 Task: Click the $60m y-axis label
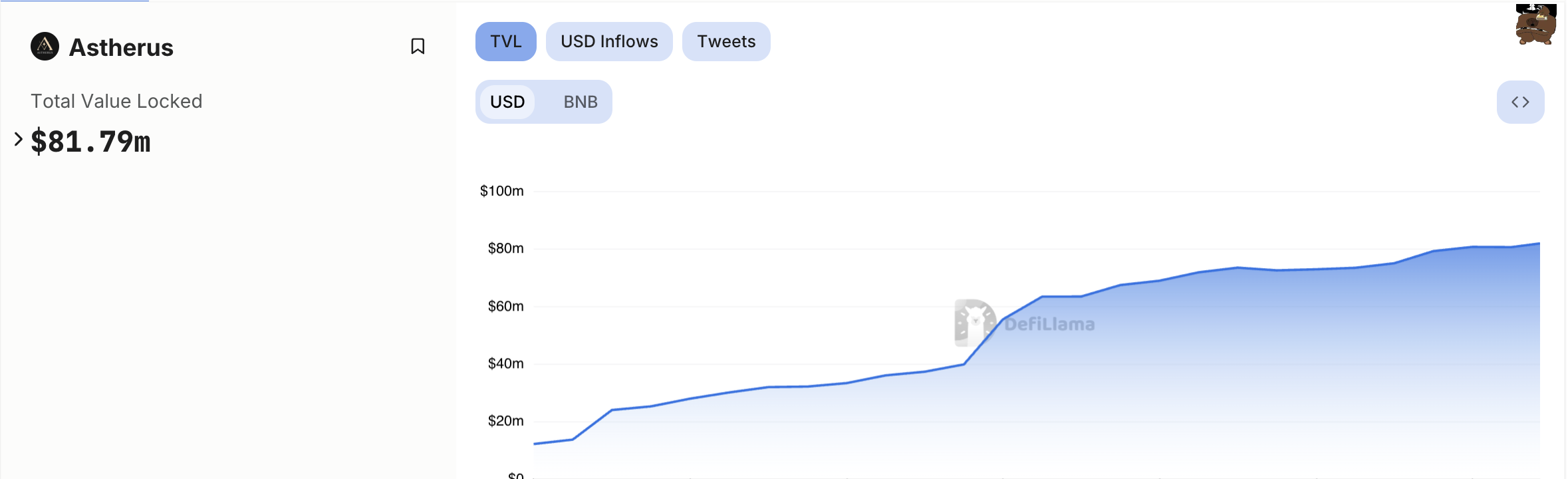pos(505,306)
